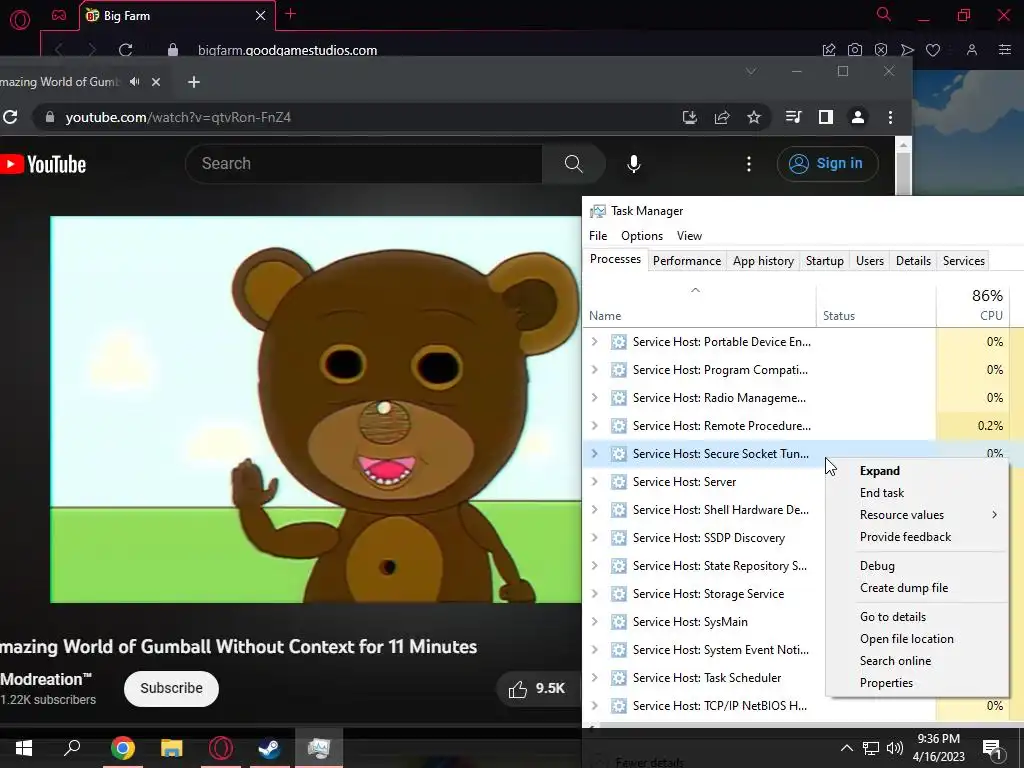This screenshot has height=768, width=1024.
Task: Click YouTube search magnifier button
Action: (573, 163)
